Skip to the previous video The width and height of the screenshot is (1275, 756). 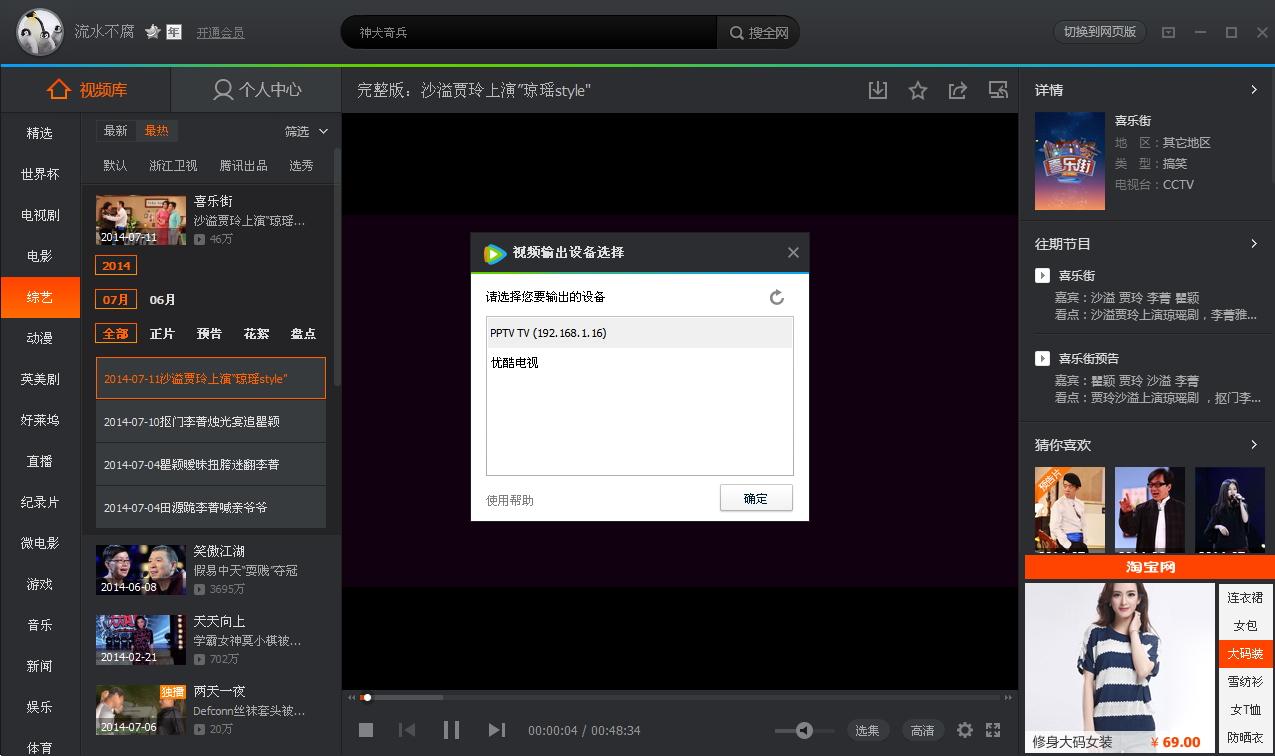(407, 730)
